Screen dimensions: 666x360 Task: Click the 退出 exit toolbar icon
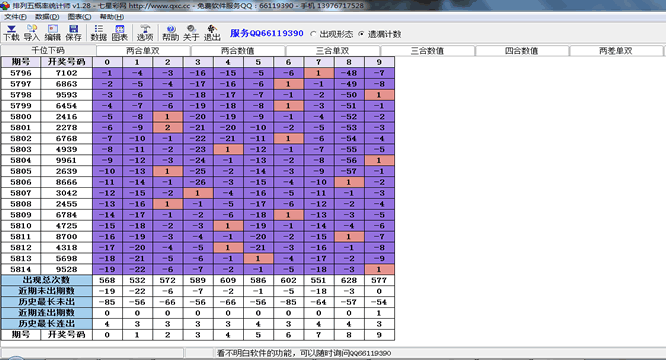pos(212,33)
